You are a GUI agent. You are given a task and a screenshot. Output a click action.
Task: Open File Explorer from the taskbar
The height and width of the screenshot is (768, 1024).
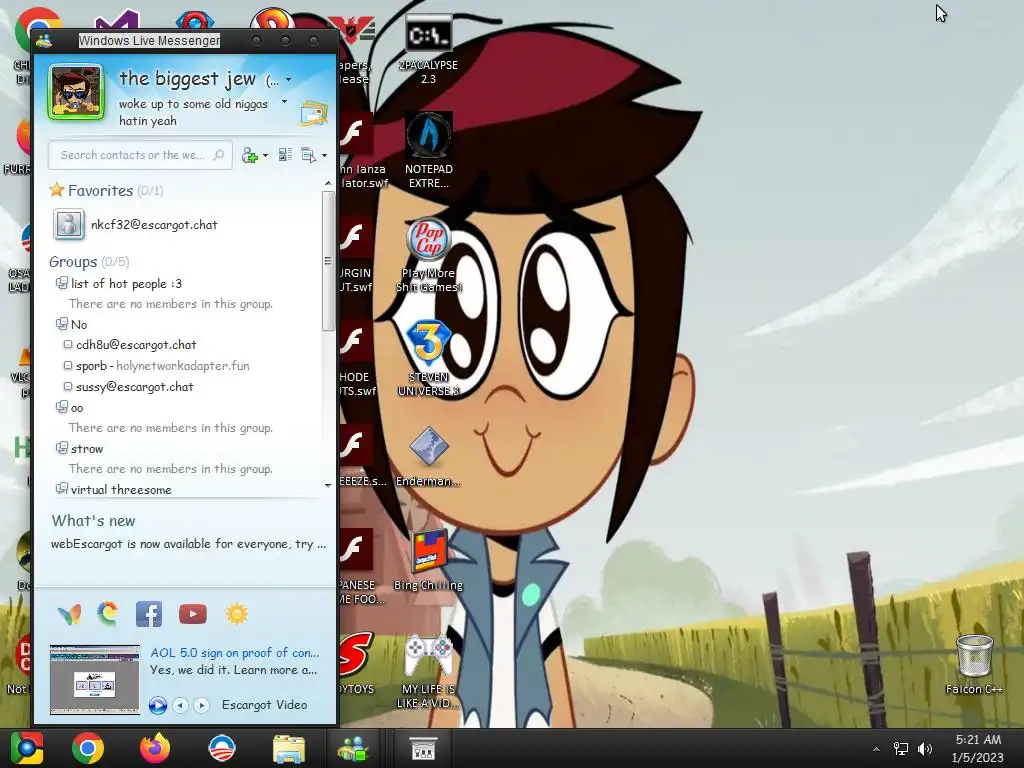click(x=289, y=749)
